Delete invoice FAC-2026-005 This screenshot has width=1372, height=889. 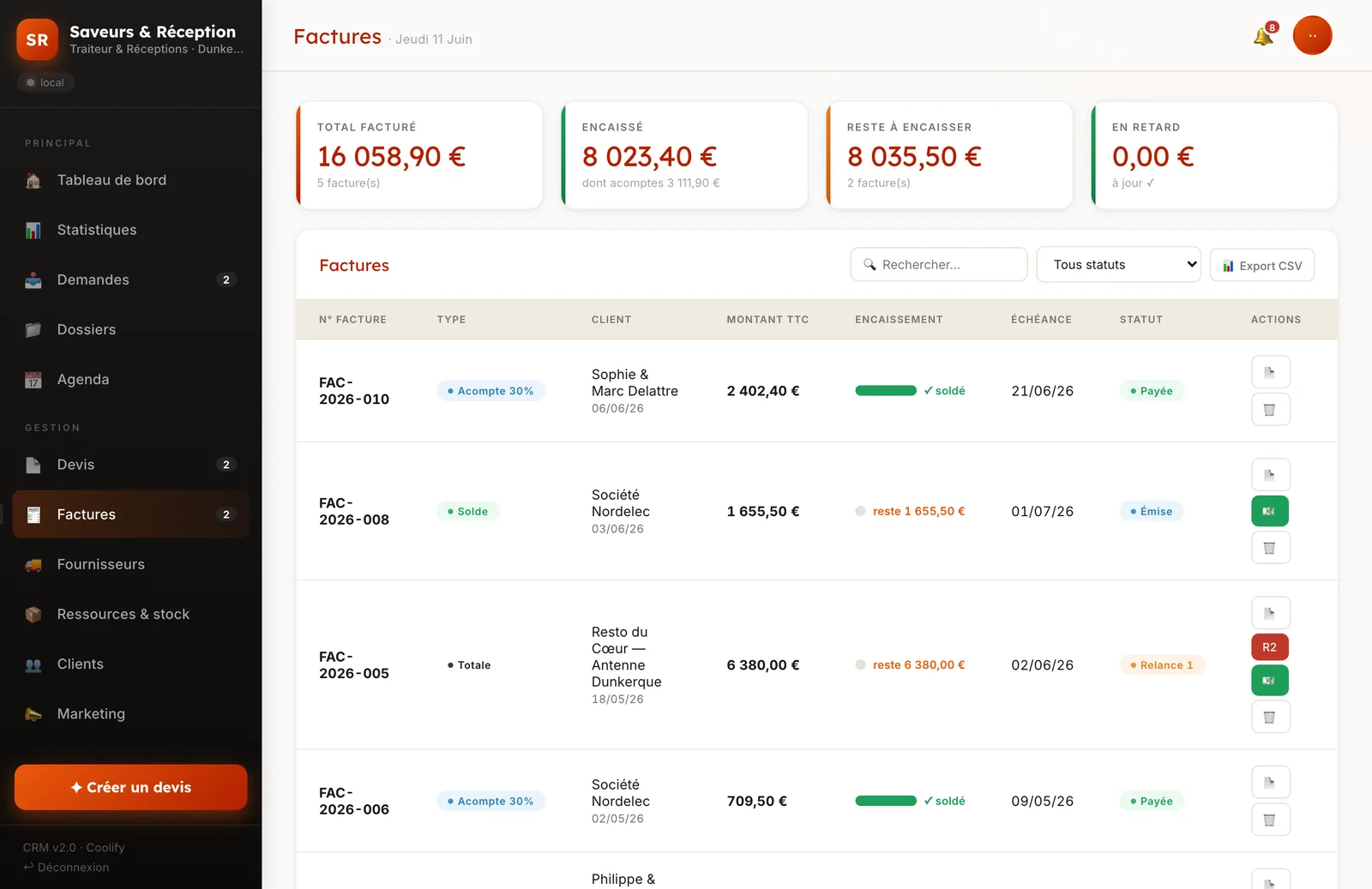pyautogui.click(x=1270, y=717)
